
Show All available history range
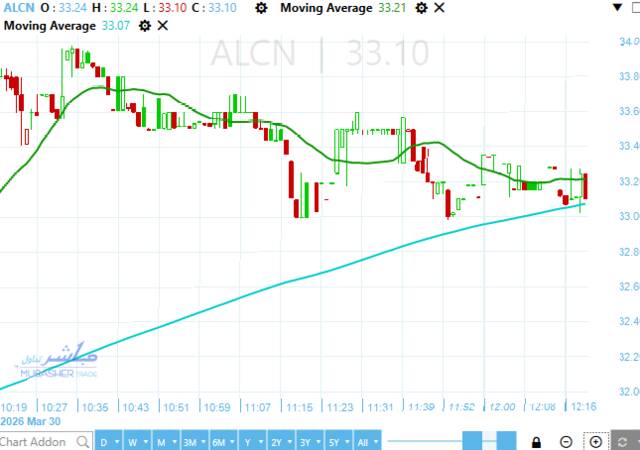tap(364, 442)
